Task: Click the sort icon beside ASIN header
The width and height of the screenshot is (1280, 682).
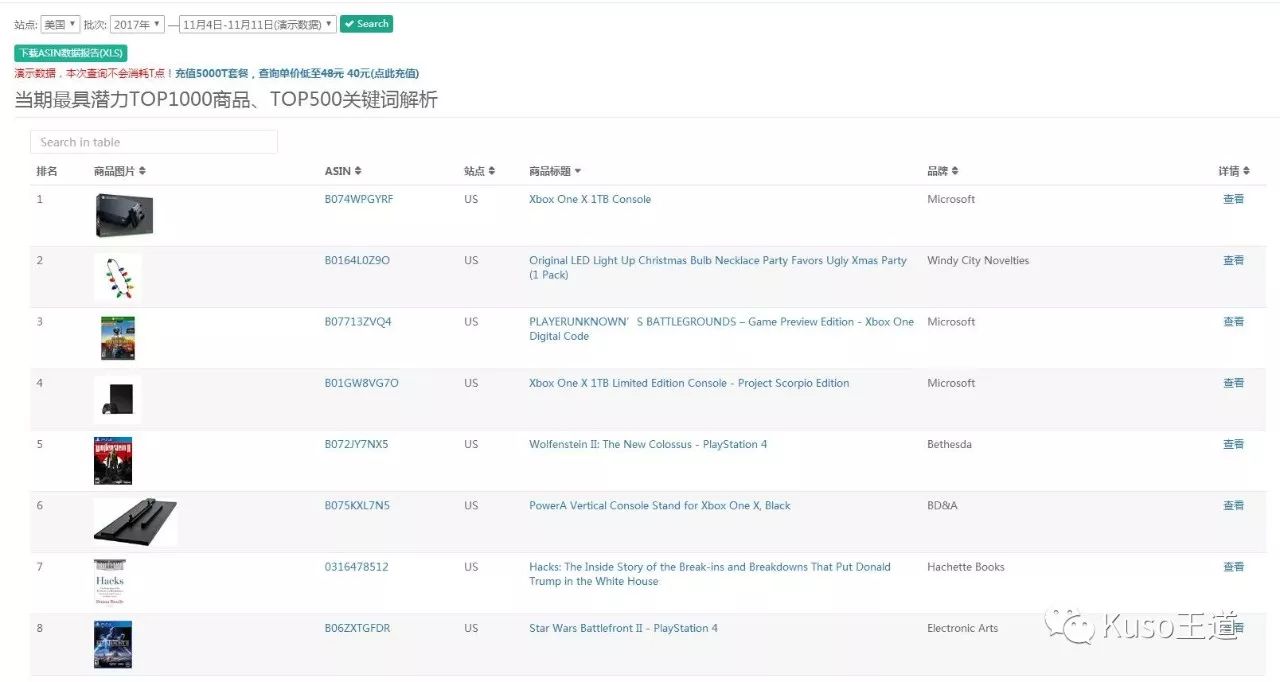Action: pyautogui.click(x=358, y=171)
